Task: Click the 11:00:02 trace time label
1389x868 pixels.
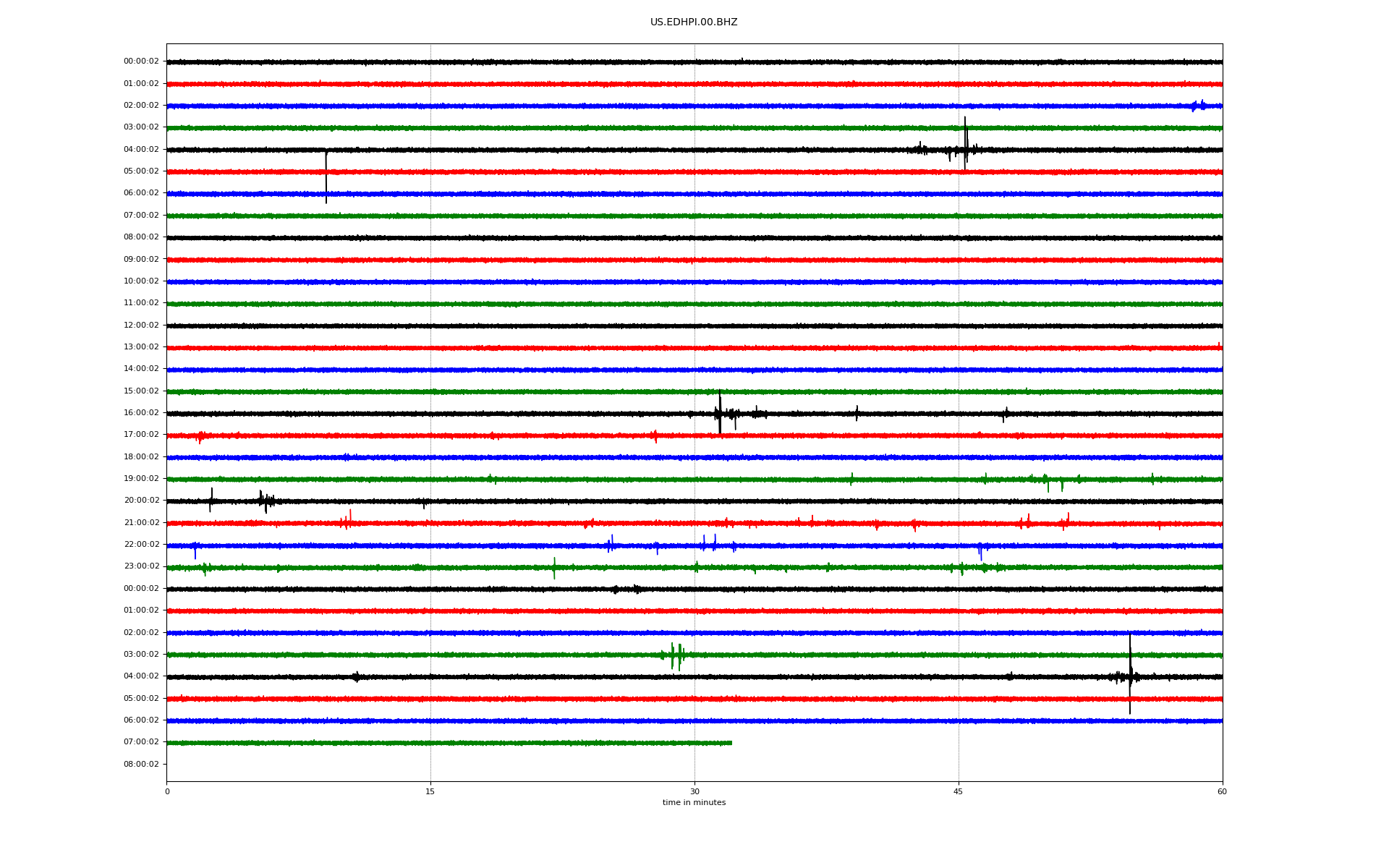Action: [141, 303]
